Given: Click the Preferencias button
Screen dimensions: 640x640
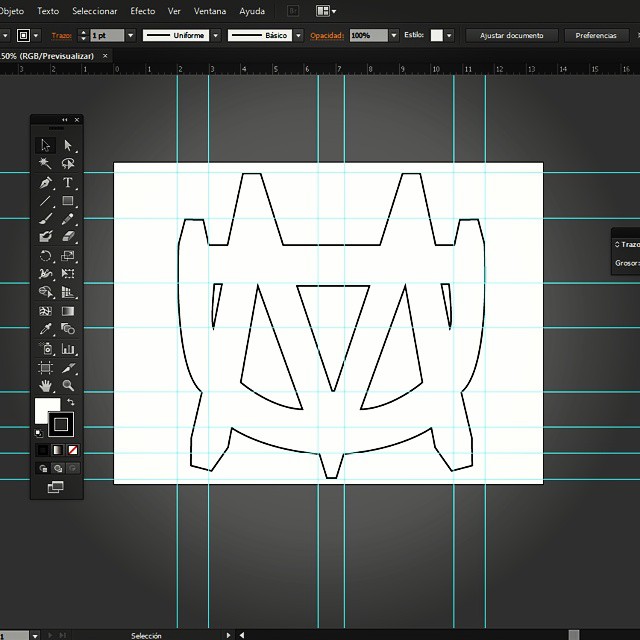Looking at the screenshot, I should pyautogui.click(x=596, y=36).
